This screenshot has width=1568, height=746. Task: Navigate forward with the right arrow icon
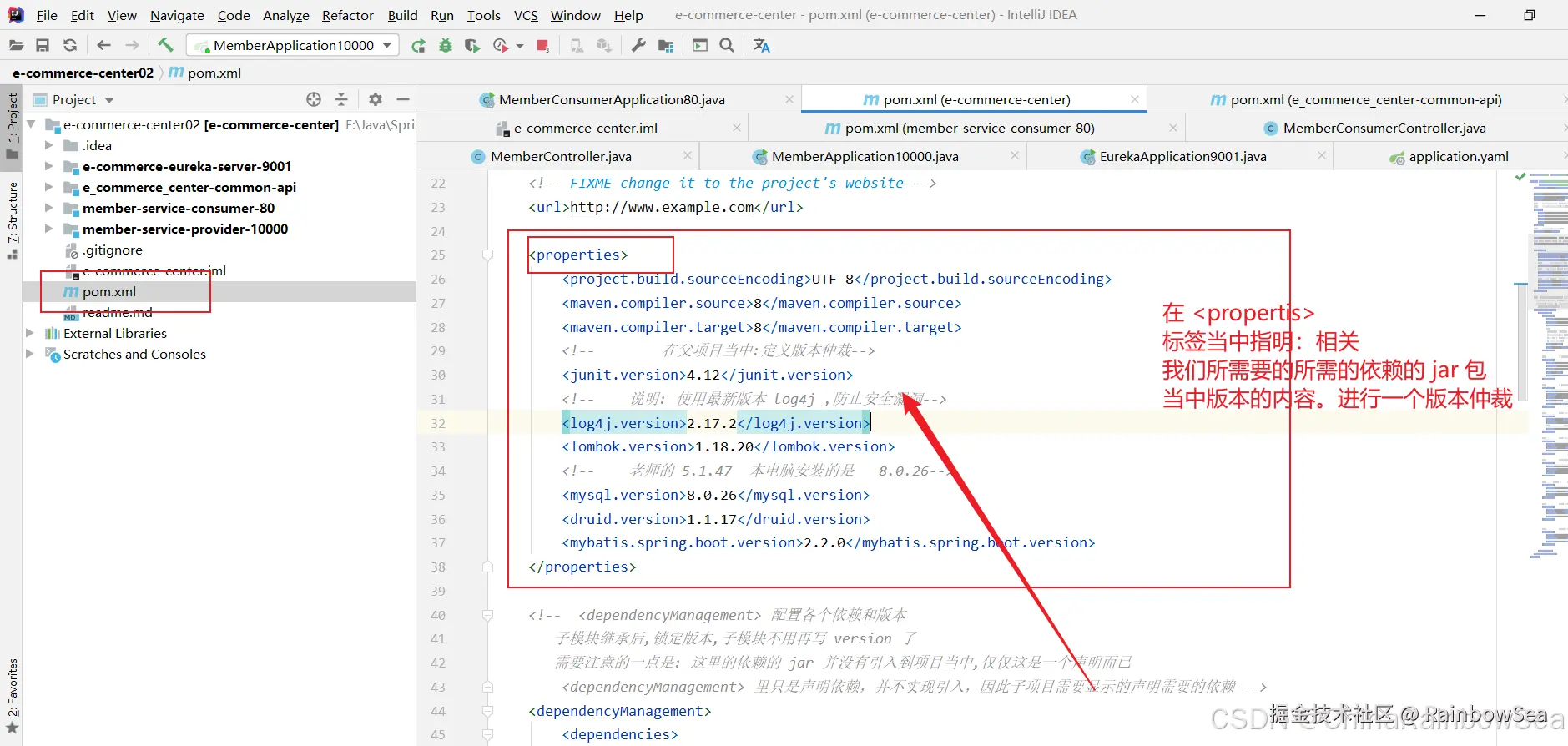(132, 45)
